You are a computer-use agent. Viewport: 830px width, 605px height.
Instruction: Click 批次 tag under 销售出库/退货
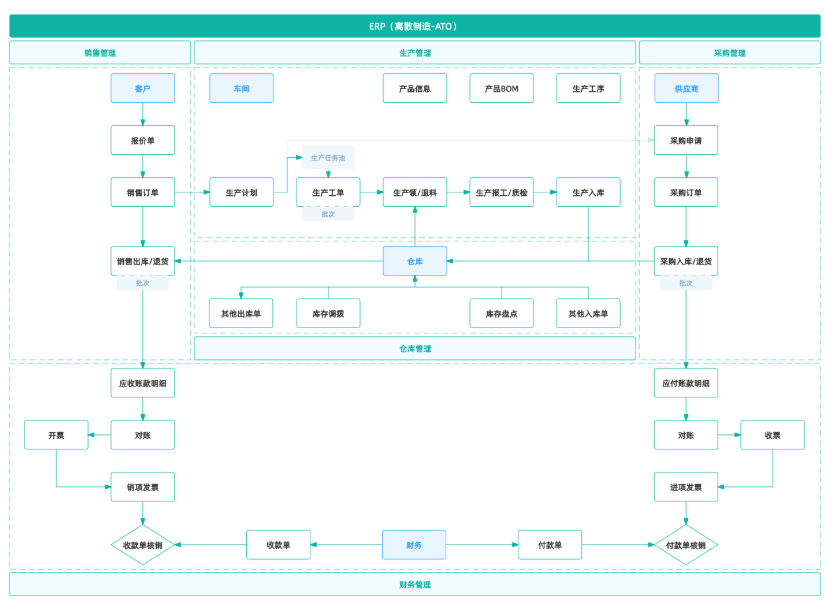142,283
